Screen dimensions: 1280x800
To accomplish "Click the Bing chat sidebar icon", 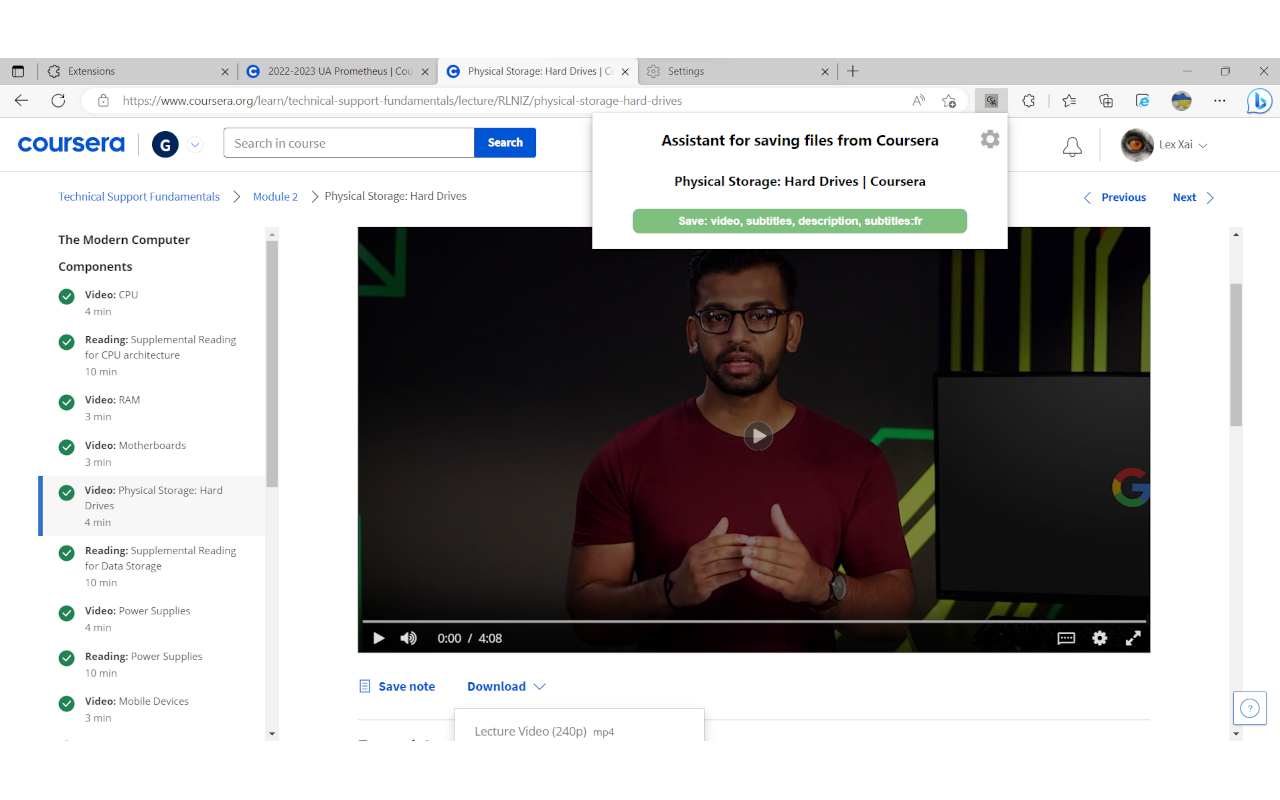I will click(1259, 100).
